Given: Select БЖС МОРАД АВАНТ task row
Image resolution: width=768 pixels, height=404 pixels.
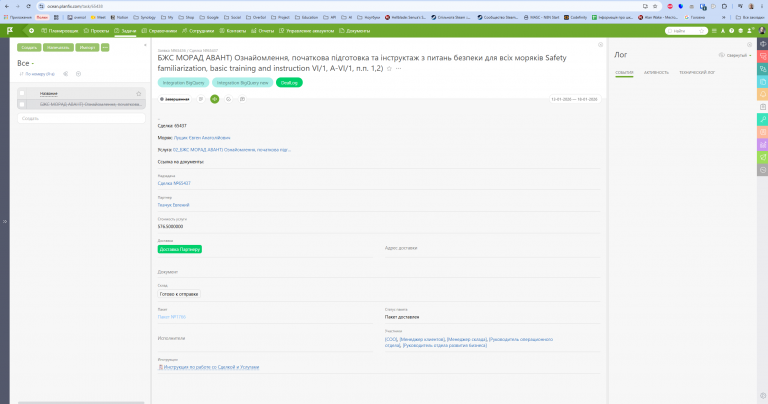Looking at the screenshot, I should 81,104.
